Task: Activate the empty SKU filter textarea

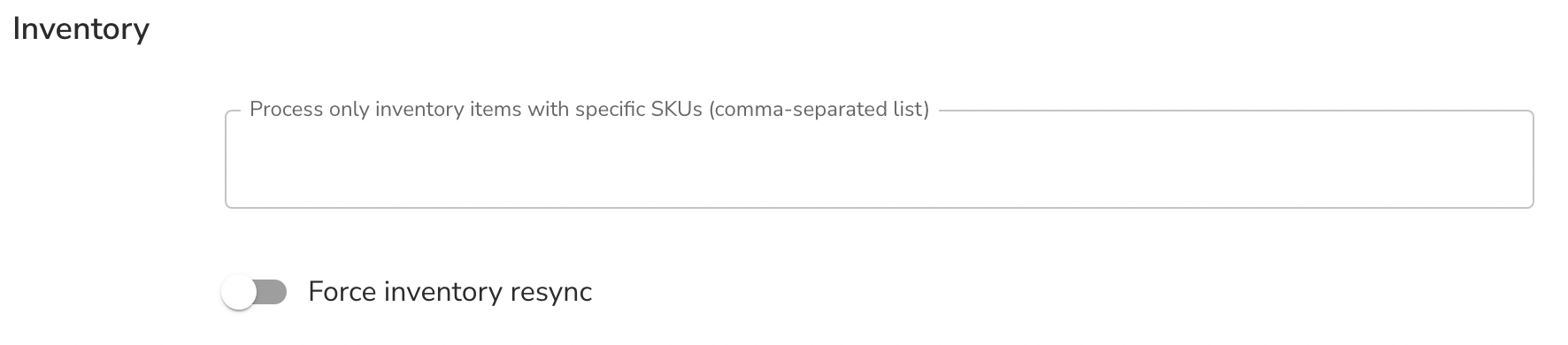Action: coord(879,159)
